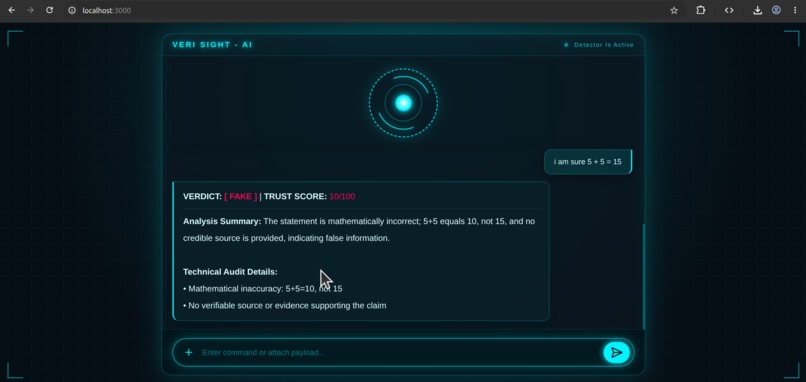
Task: Click the detector active status dot
Action: pyautogui.click(x=566, y=45)
